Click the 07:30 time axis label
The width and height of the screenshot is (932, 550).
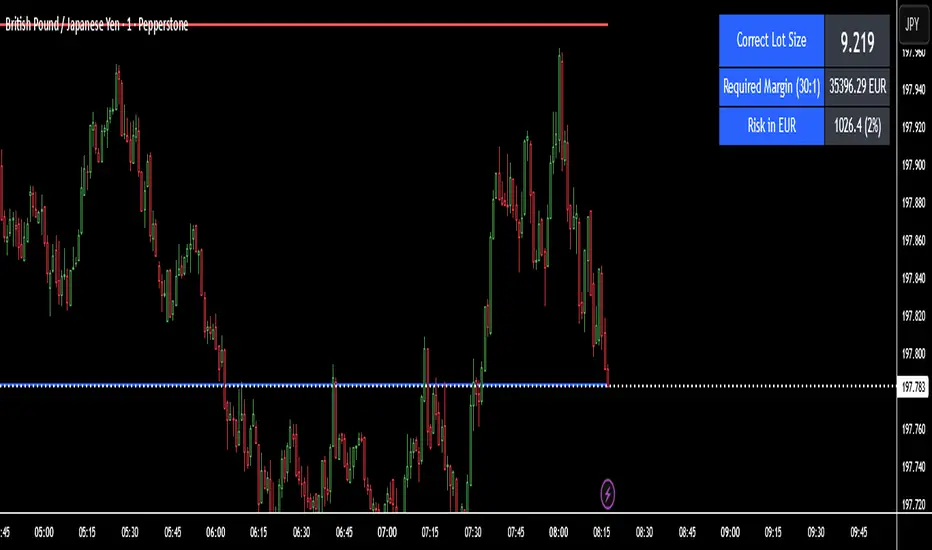point(473,532)
